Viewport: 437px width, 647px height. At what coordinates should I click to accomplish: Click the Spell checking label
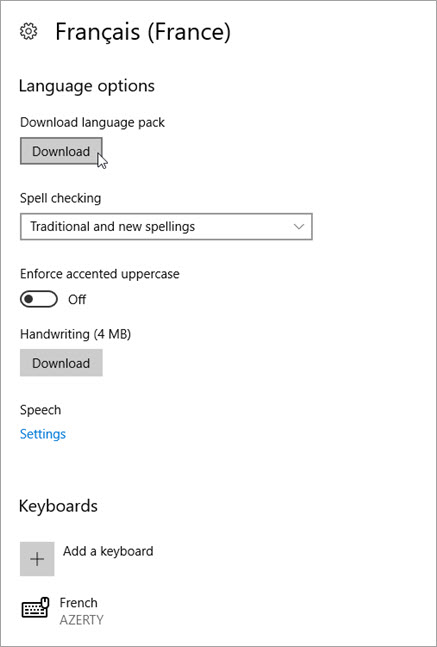click(x=61, y=198)
